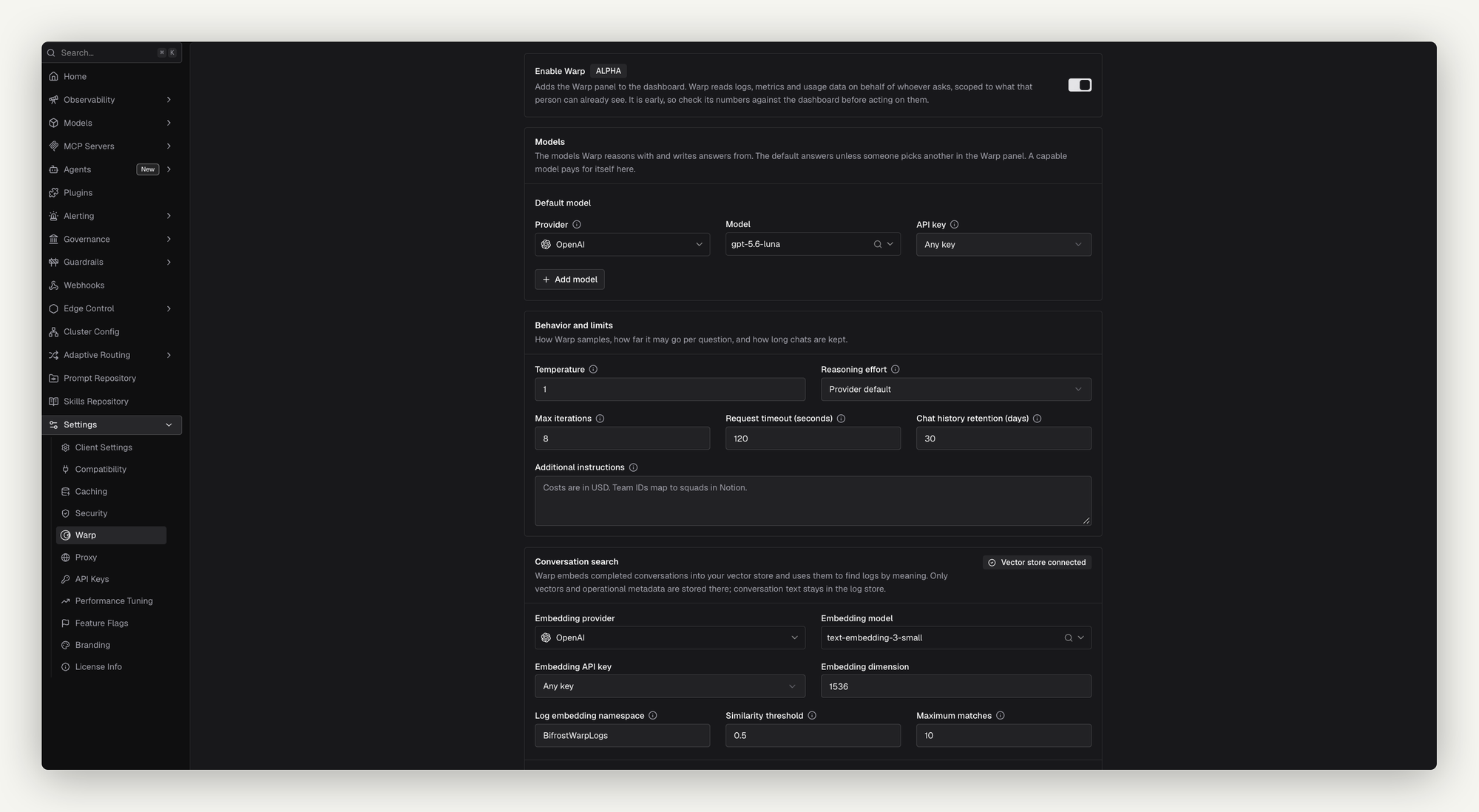Open Prompt Repository in the sidebar
The width and height of the screenshot is (1479, 812).
pyautogui.click(x=112, y=379)
